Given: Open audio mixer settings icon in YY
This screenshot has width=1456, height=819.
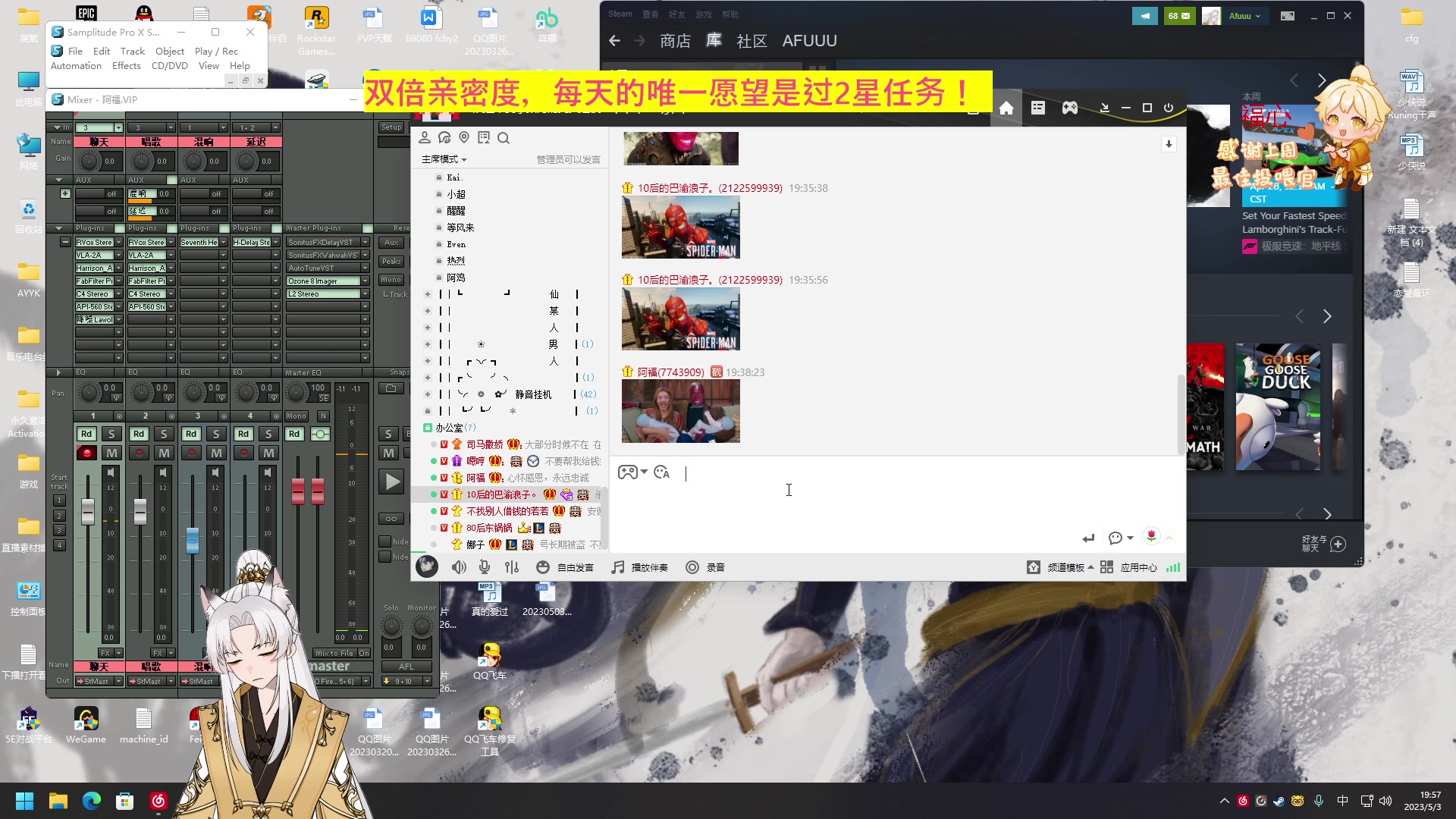Looking at the screenshot, I should 512,567.
